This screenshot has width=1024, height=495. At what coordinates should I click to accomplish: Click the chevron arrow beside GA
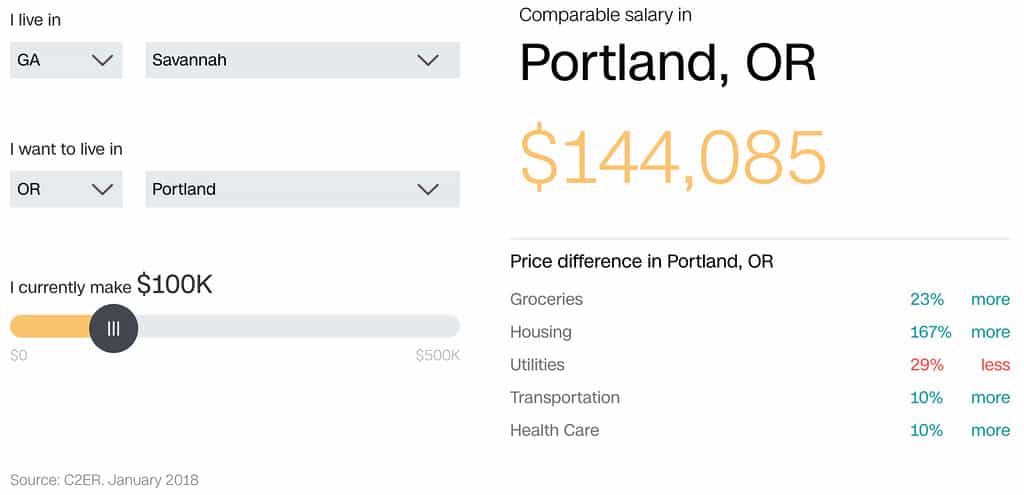point(102,60)
